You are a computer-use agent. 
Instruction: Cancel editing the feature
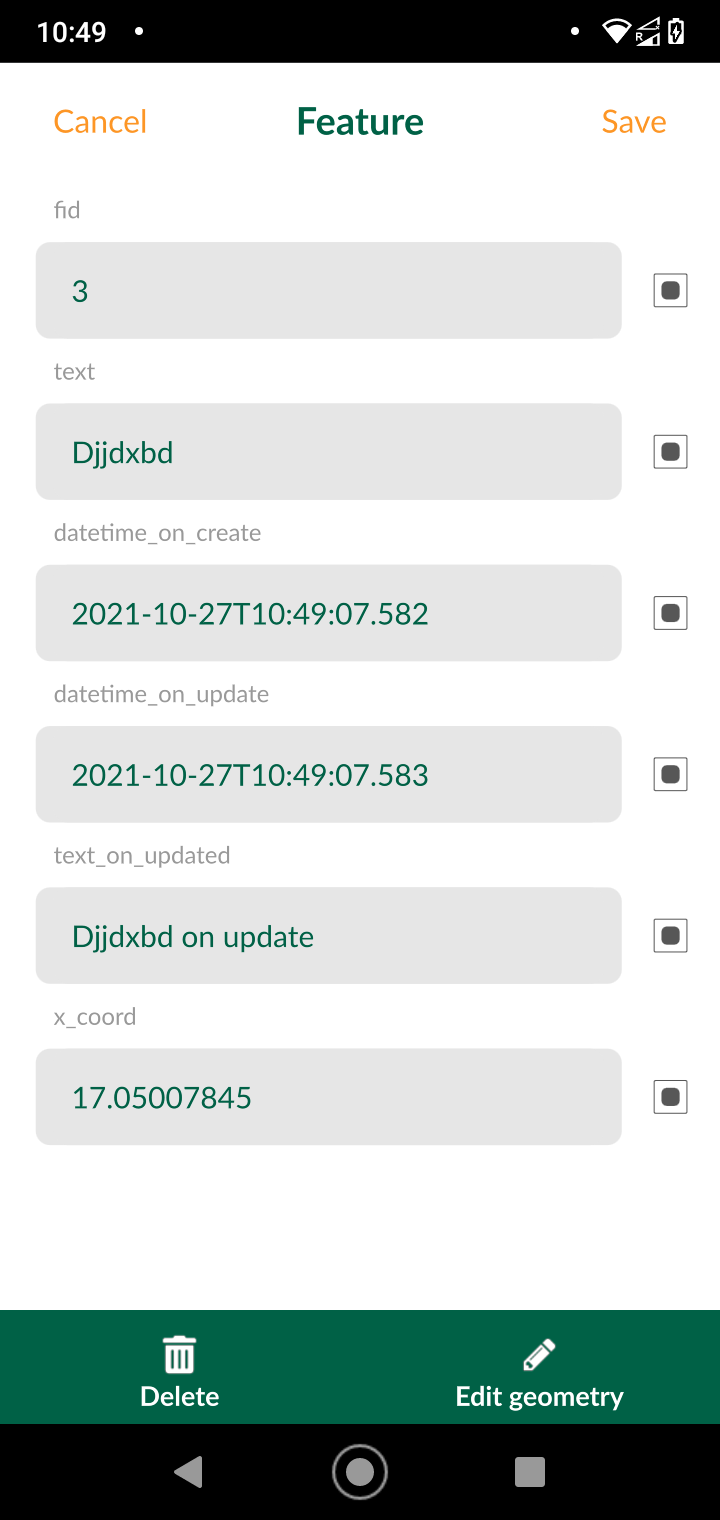(100, 122)
